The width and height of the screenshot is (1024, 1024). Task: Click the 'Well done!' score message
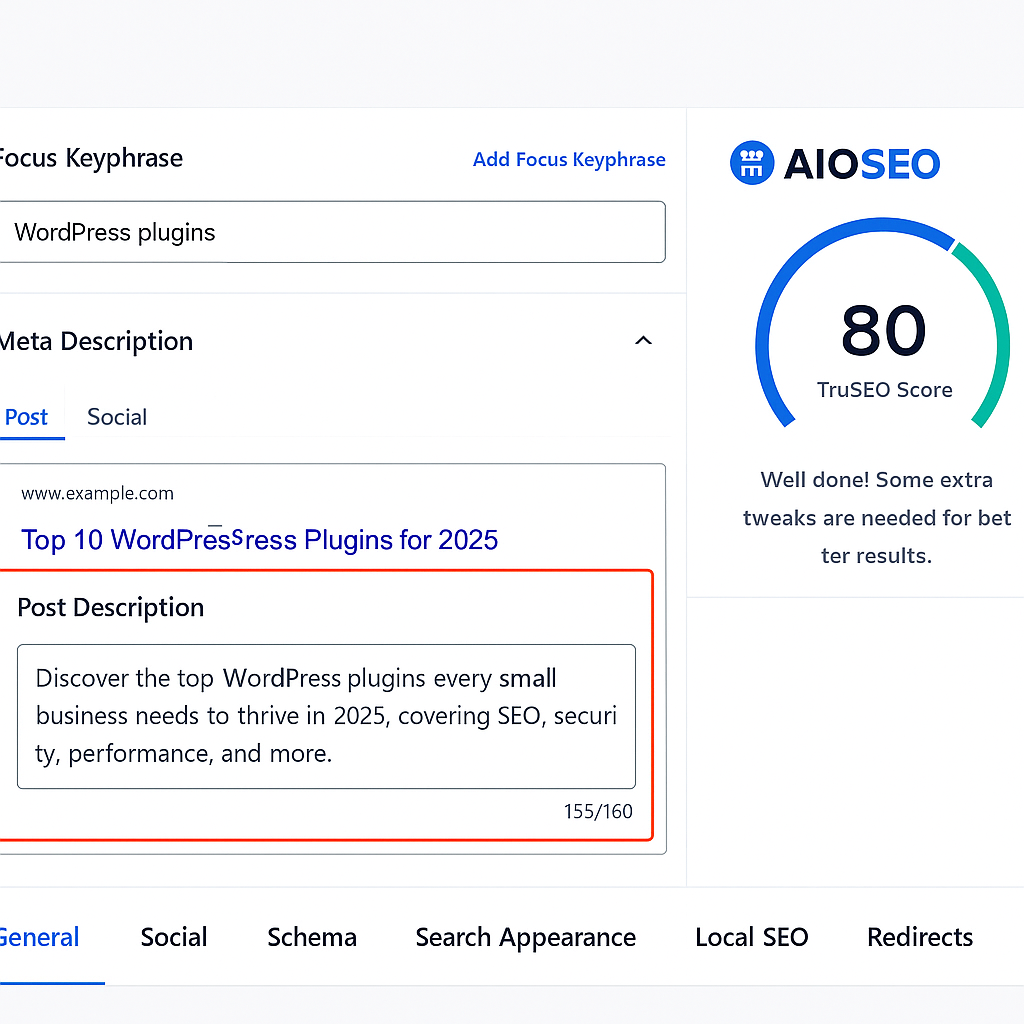tap(876, 517)
